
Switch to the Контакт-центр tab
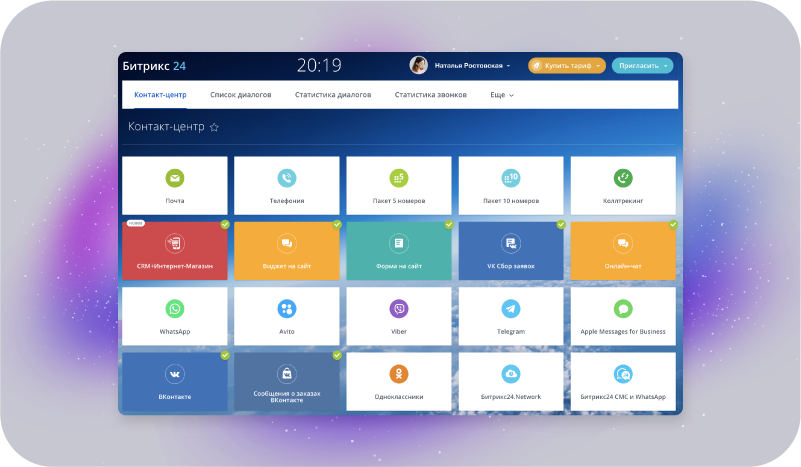point(160,95)
